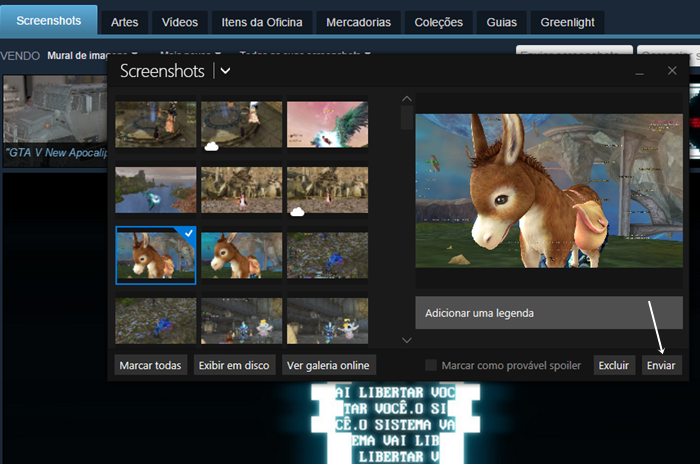Select rocky ruins thumbnail without cloud icon

tap(242, 190)
